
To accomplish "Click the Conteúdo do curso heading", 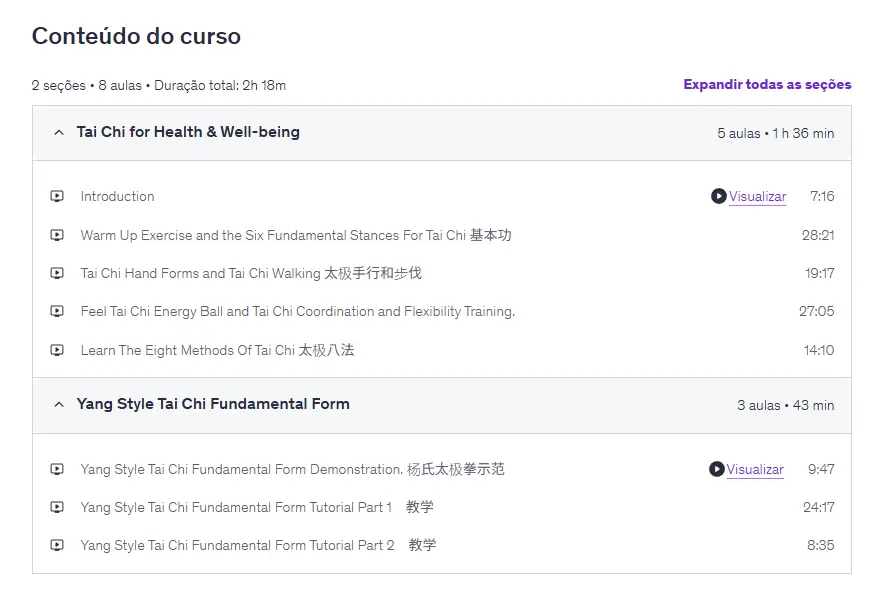I will (136, 36).
